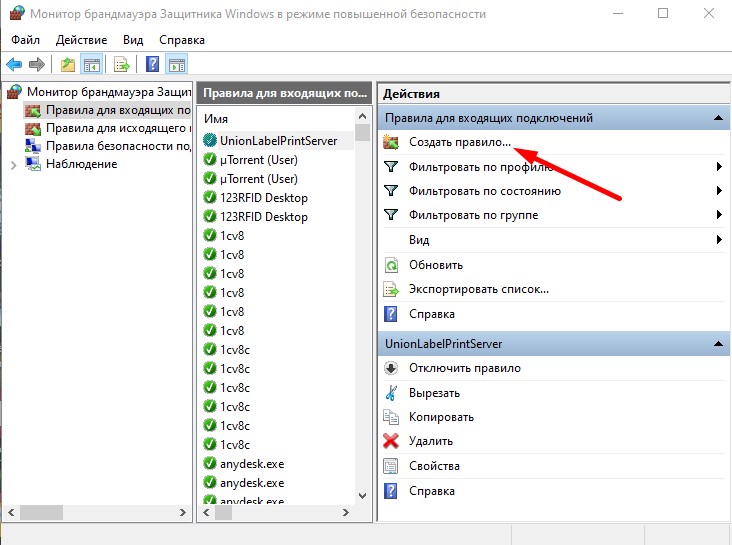Open the Вид submenu arrow in Actions
Screen dimensions: 732x545
(x=718, y=240)
